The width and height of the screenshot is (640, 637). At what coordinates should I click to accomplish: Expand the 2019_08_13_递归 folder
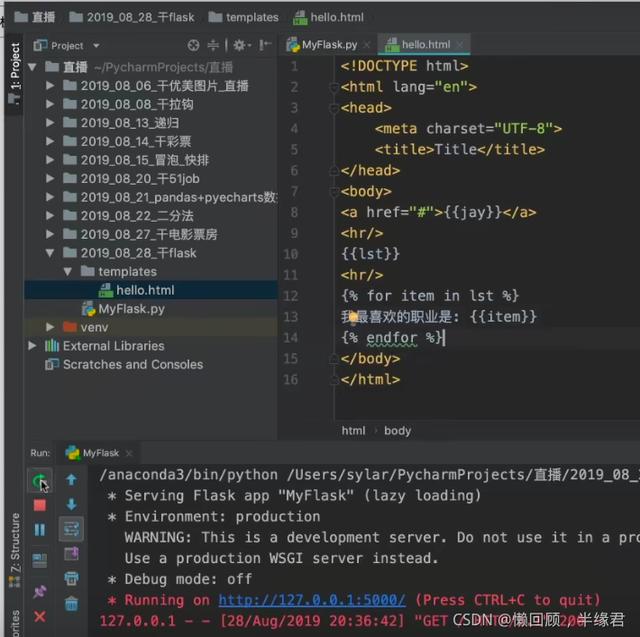pos(50,122)
